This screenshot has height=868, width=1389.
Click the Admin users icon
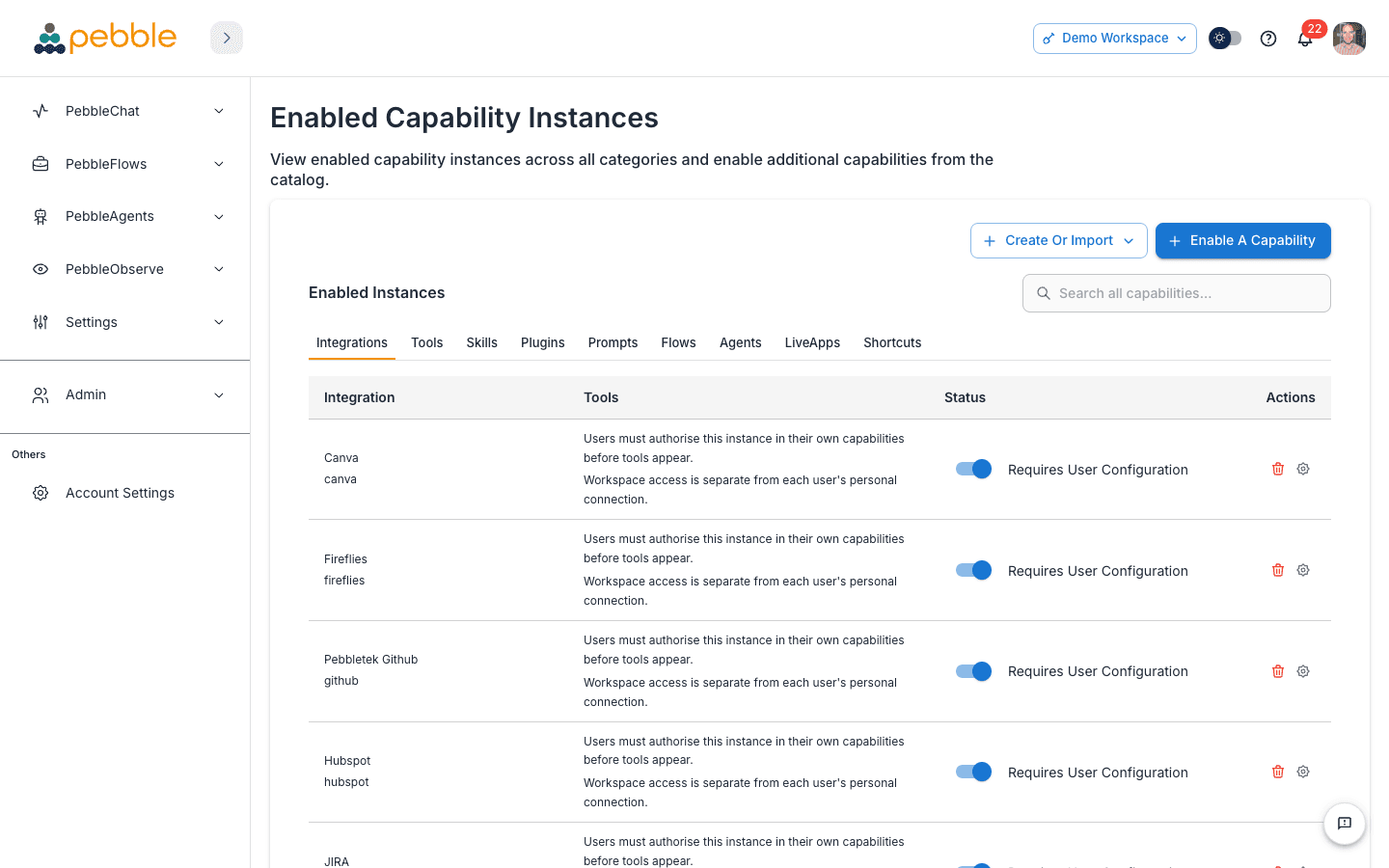tap(41, 394)
